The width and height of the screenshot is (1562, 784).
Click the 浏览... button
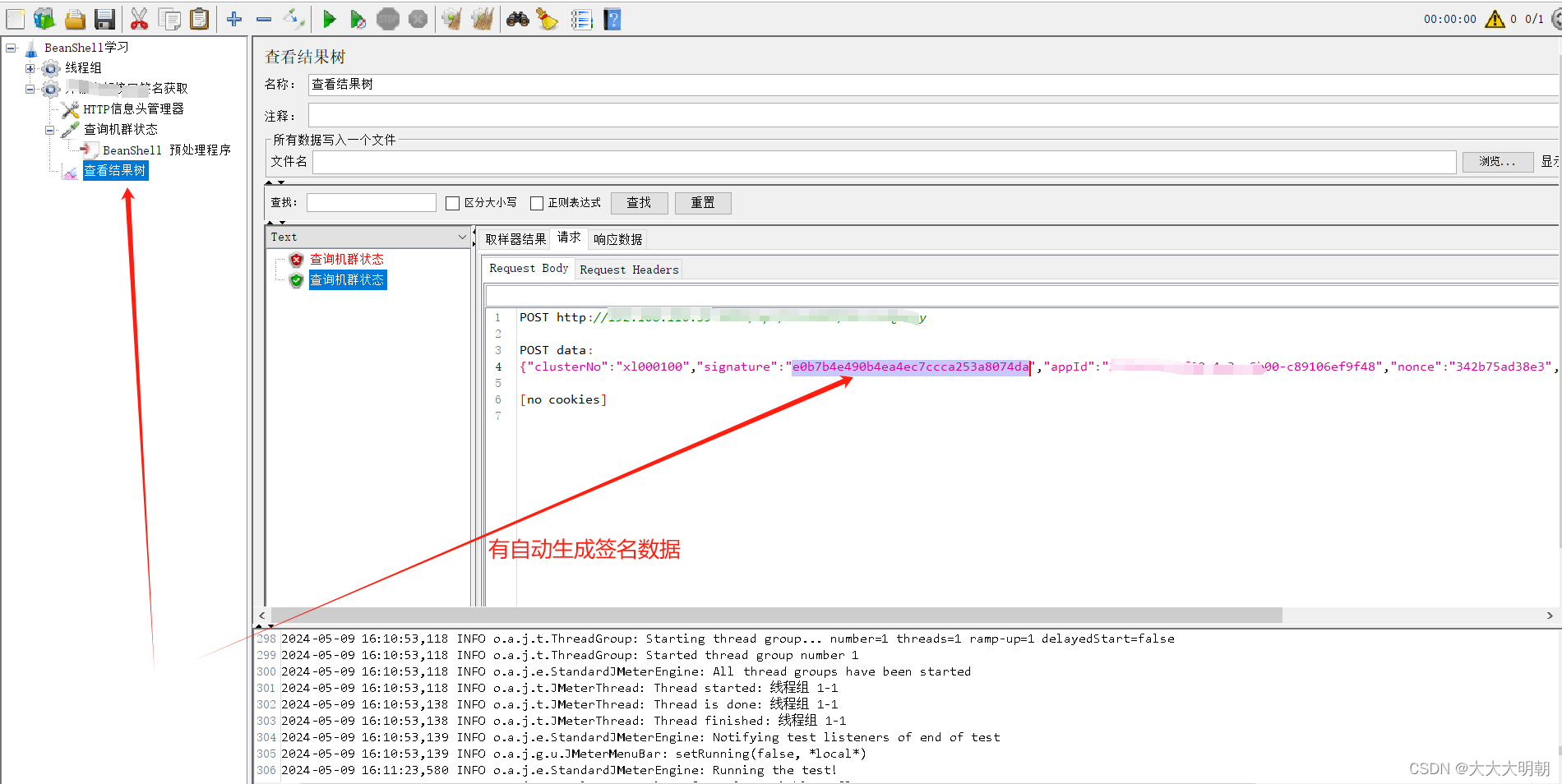click(1497, 162)
